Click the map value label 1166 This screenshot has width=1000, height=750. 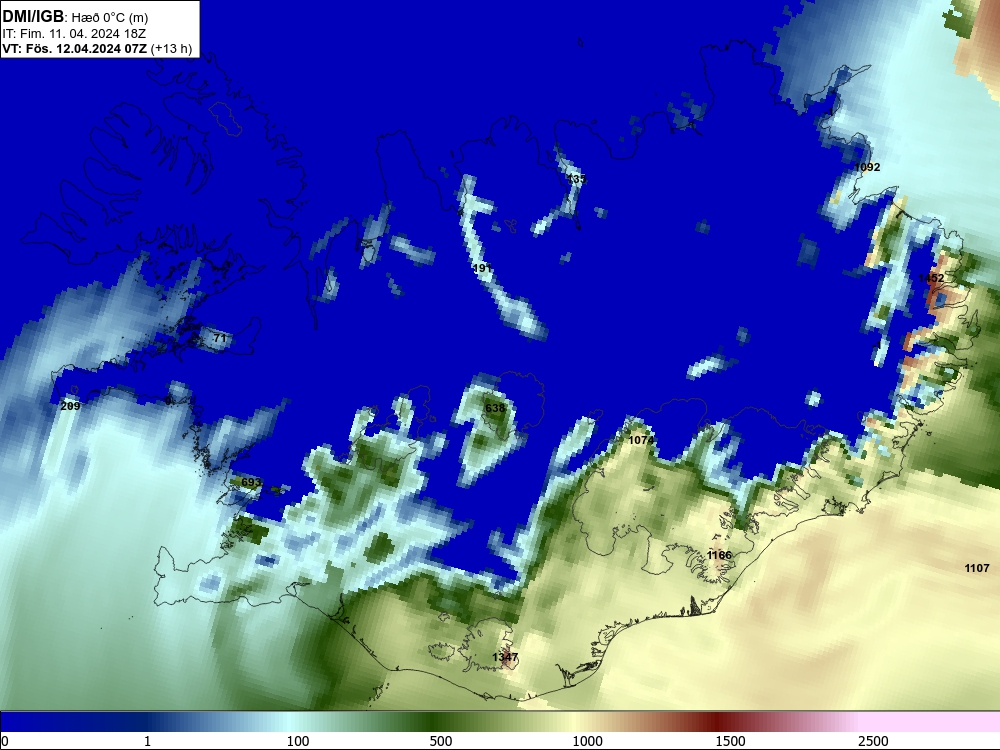click(x=719, y=555)
